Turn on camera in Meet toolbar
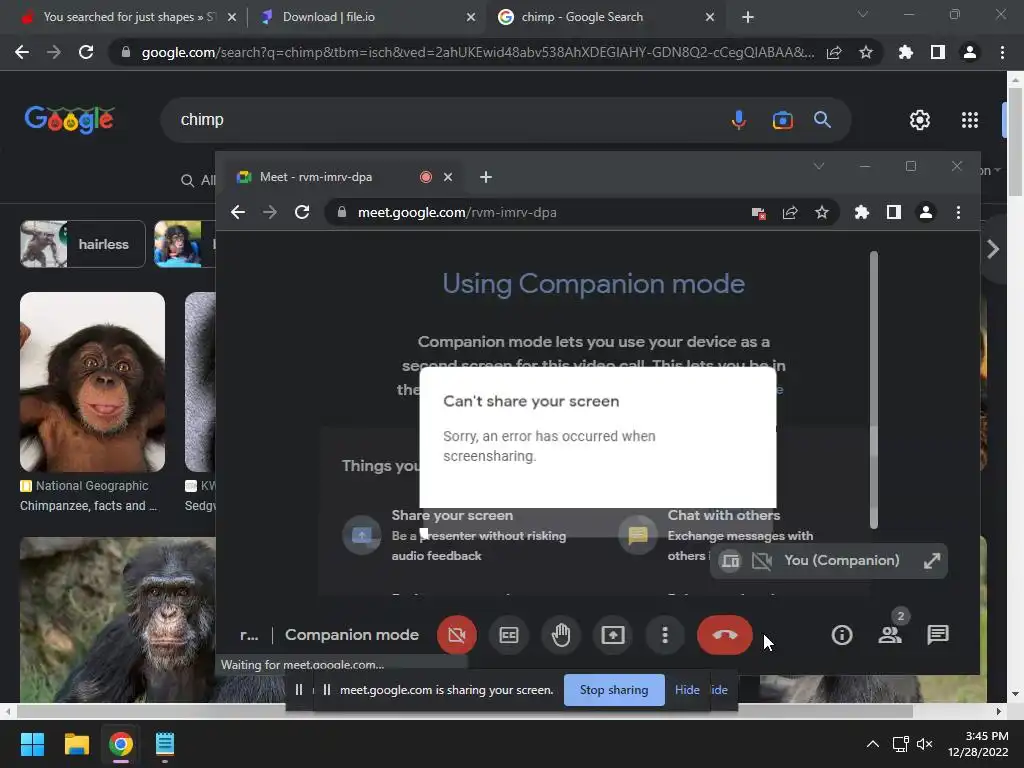The image size is (1024, 768). (456, 635)
